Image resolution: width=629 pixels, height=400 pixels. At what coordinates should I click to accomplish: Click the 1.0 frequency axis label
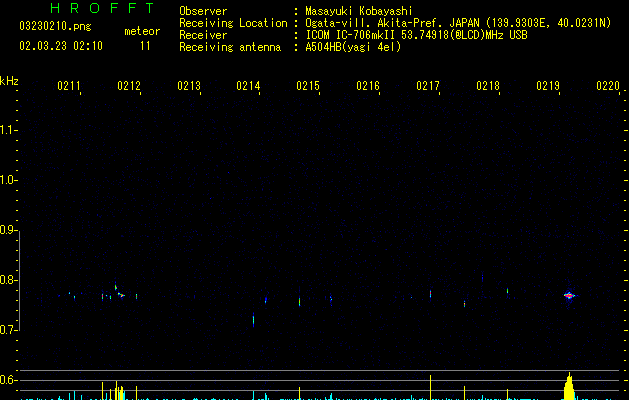pyautogui.click(x=8, y=180)
